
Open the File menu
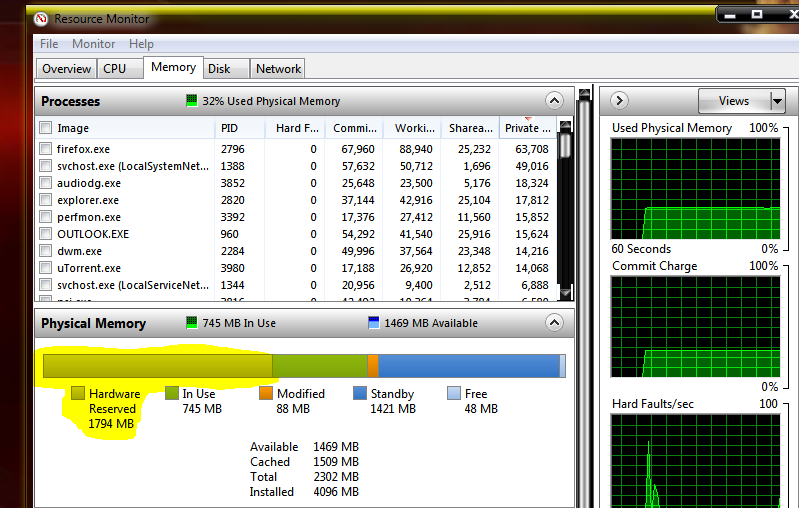point(49,44)
